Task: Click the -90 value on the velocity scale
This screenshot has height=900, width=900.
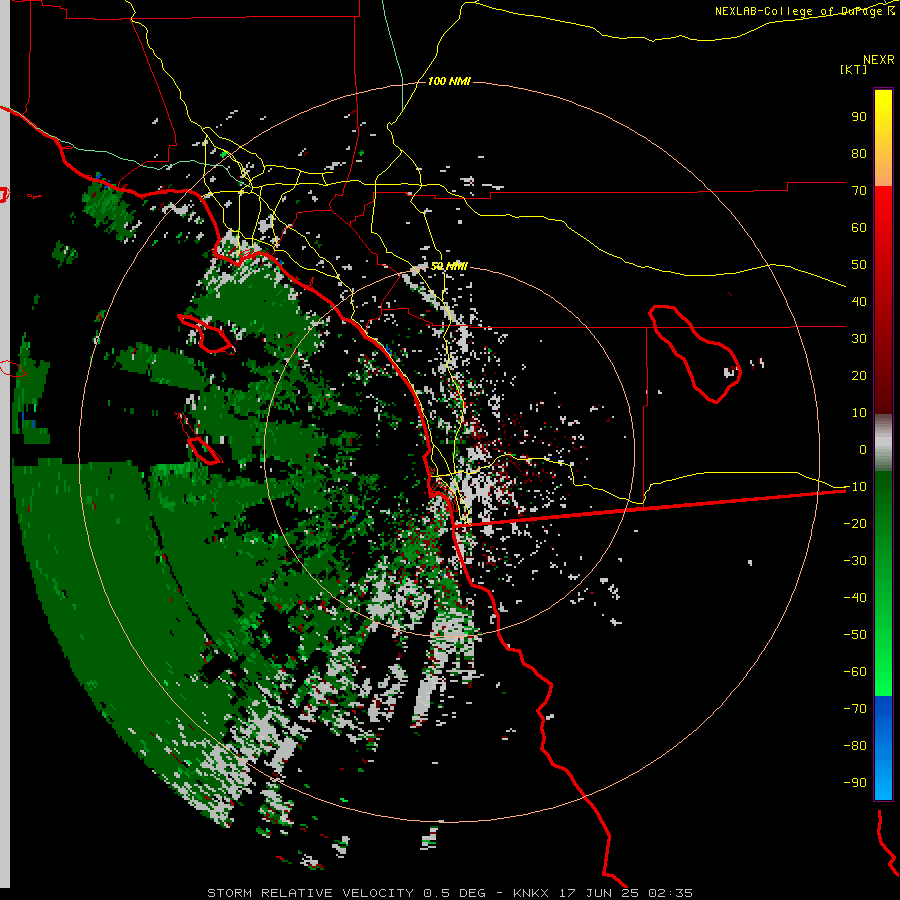Action: 855,783
